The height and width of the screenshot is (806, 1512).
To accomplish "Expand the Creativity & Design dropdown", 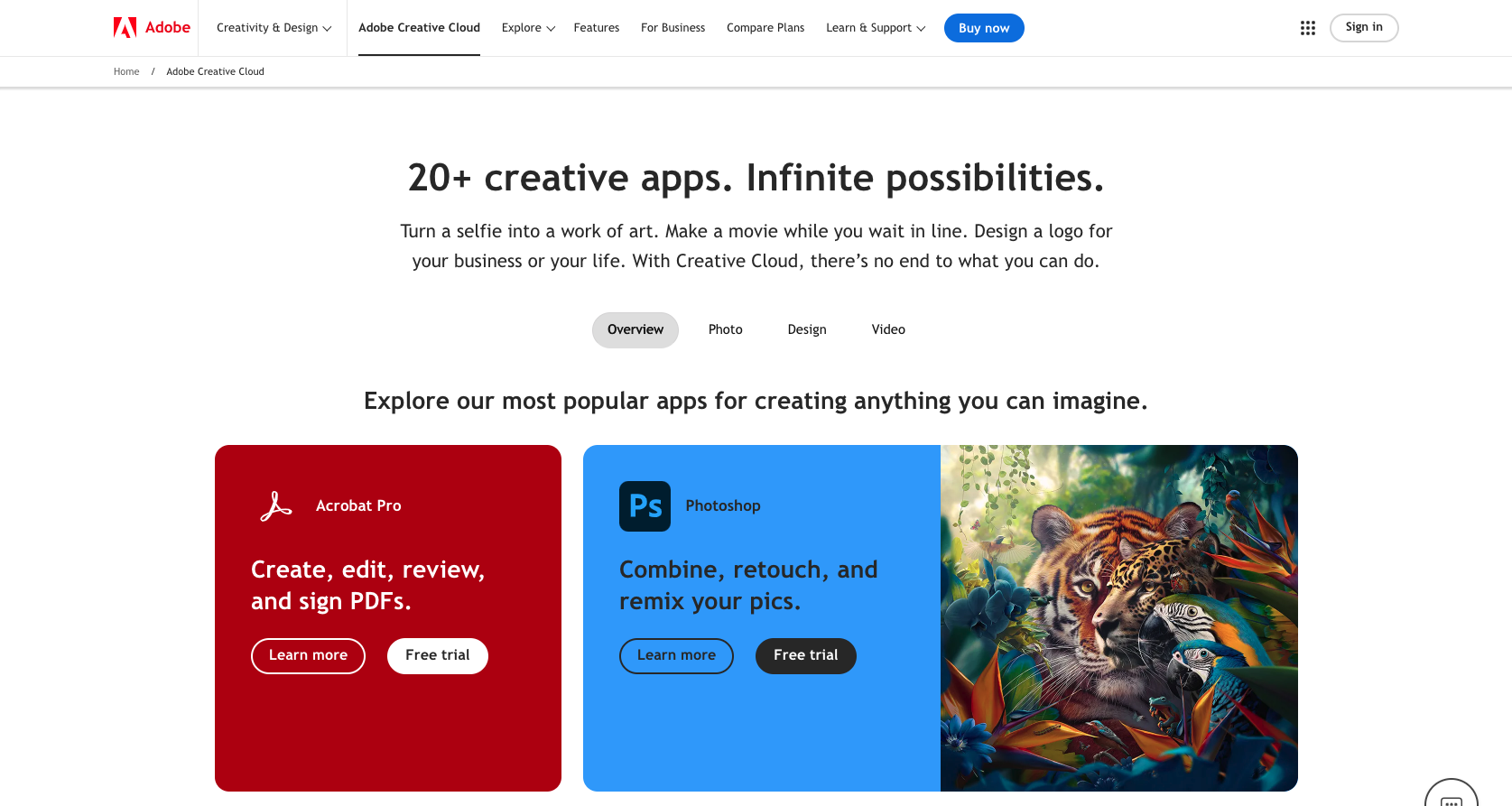I will click(x=274, y=28).
